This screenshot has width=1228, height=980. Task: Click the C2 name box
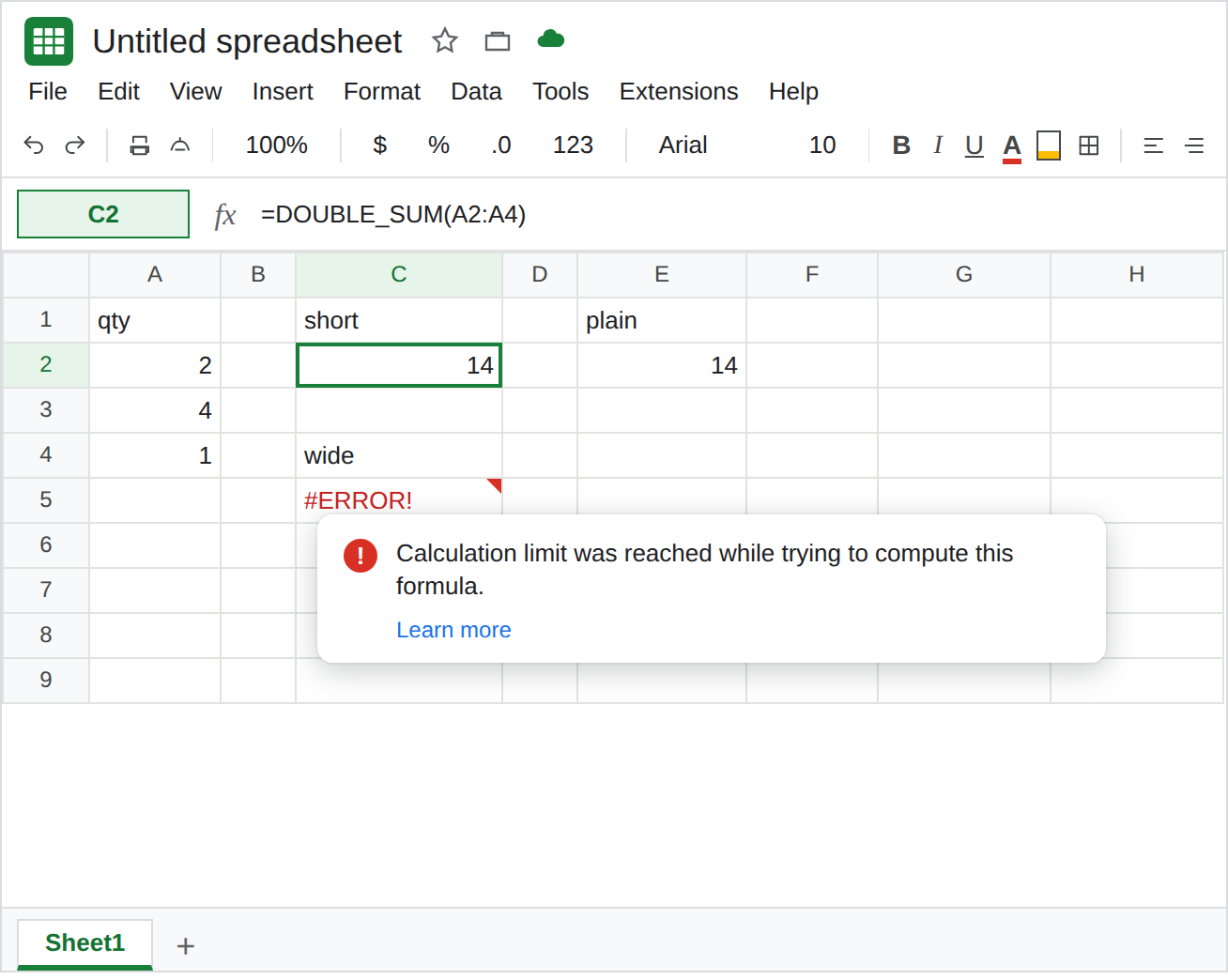103,214
